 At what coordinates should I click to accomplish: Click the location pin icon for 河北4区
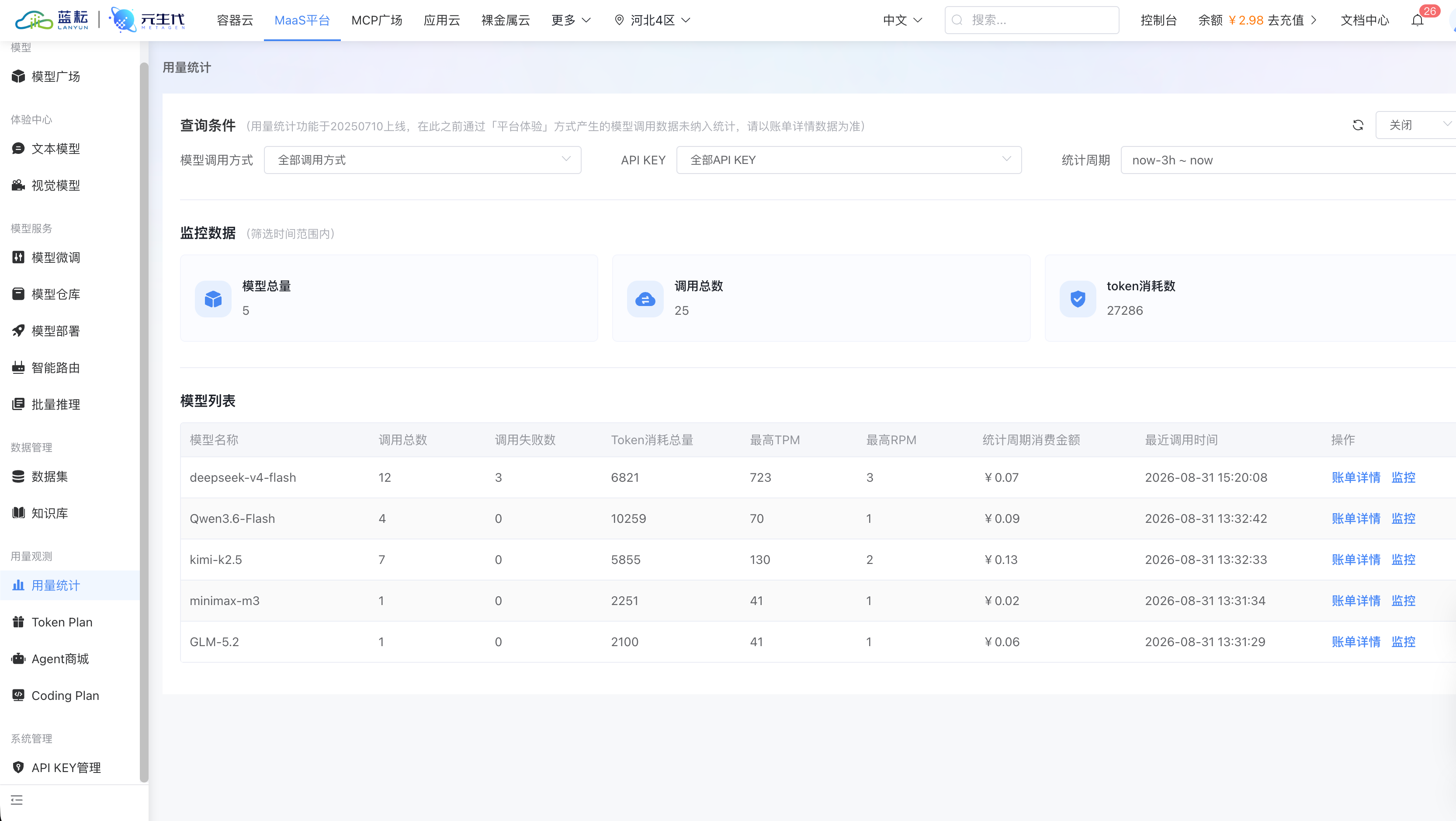pos(620,21)
